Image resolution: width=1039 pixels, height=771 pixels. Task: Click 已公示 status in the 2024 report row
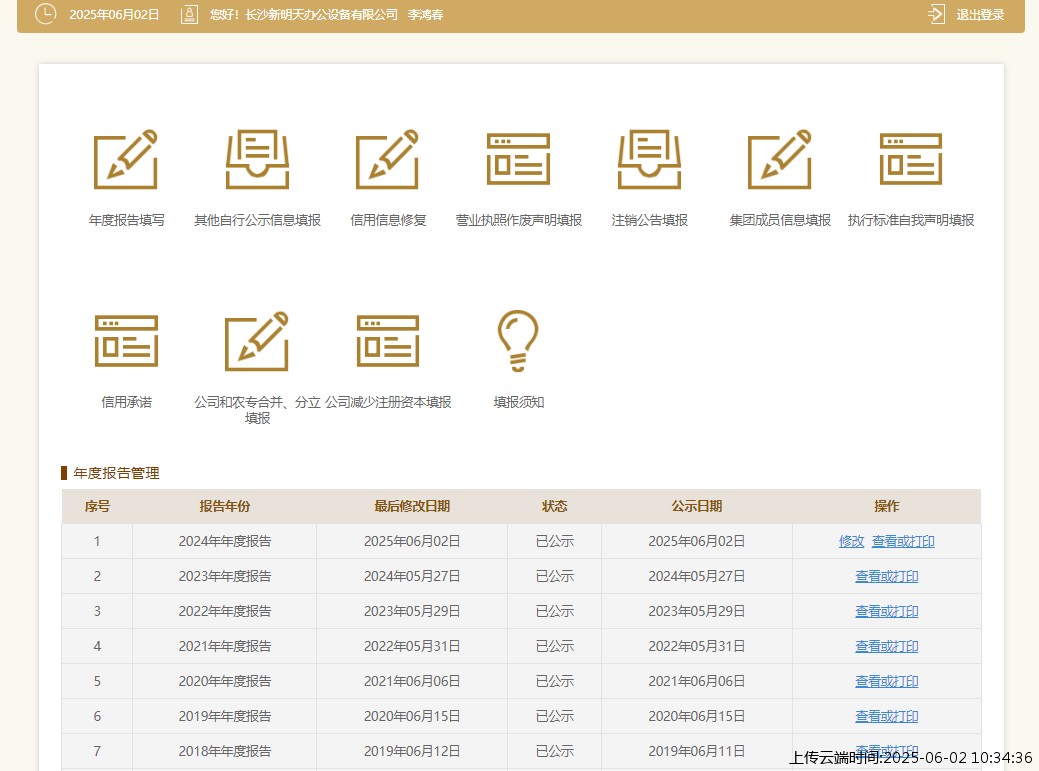click(x=555, y=541)
